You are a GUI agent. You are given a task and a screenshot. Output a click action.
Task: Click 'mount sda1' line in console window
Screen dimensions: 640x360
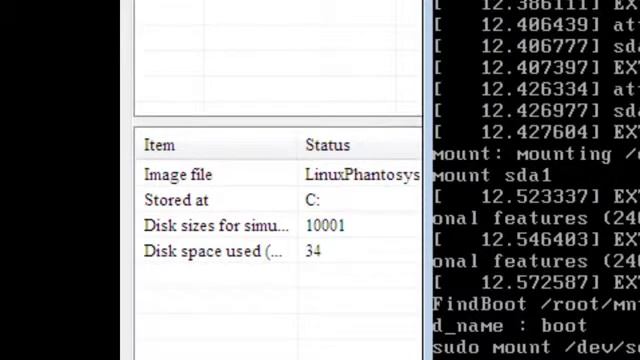pos(492,176)
